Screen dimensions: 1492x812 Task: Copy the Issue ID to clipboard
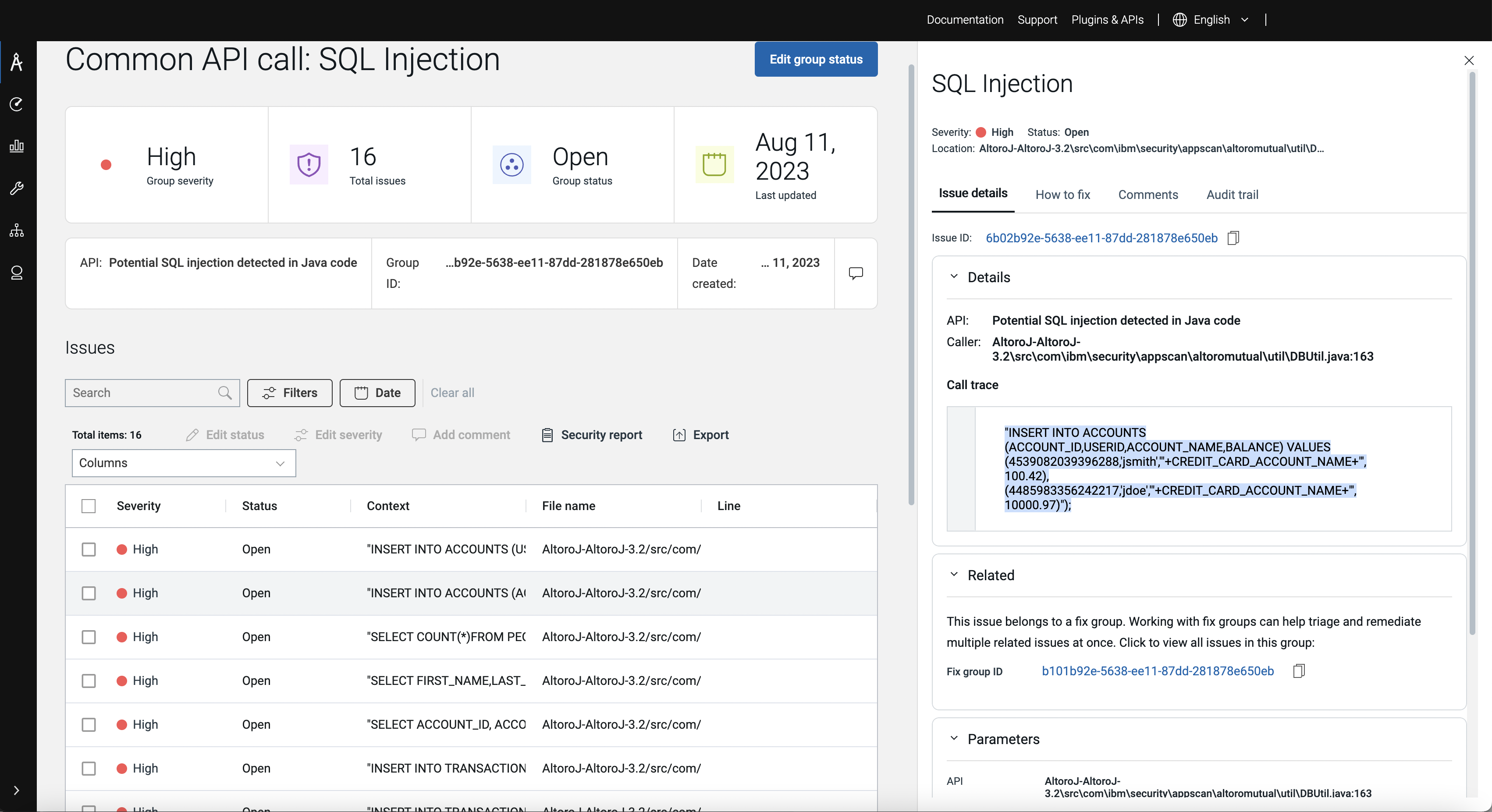pos(1233,238)
